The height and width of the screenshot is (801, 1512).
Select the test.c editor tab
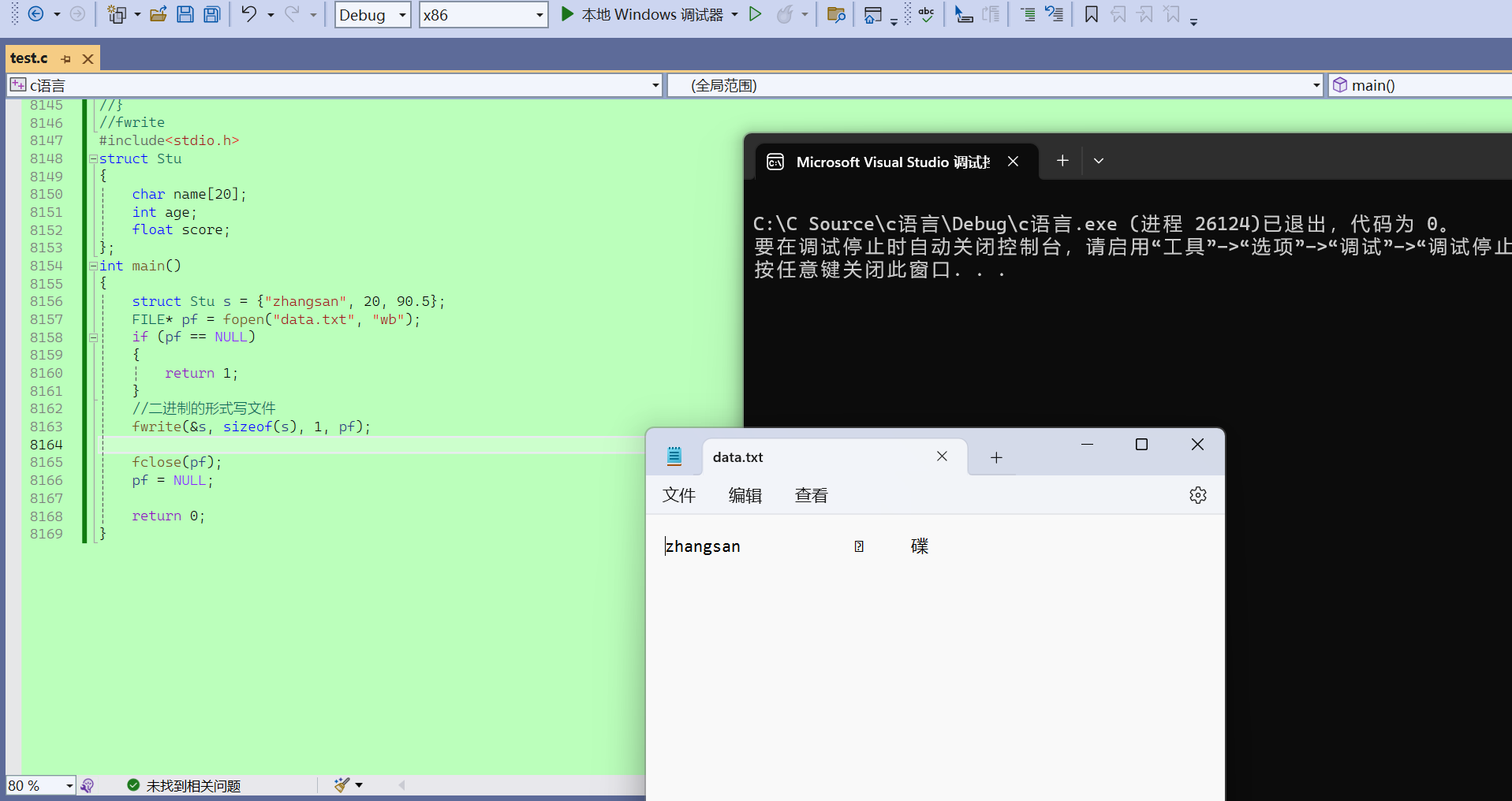point(29,58)
